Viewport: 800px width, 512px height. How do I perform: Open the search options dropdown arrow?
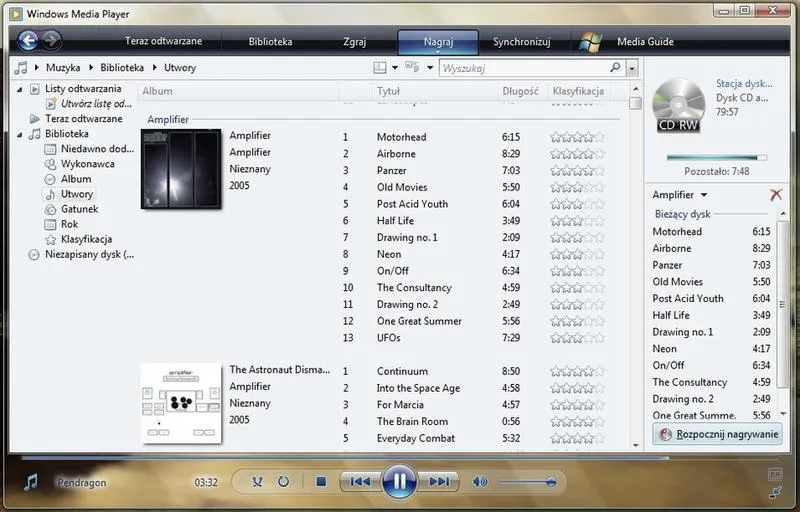point(632,68)
